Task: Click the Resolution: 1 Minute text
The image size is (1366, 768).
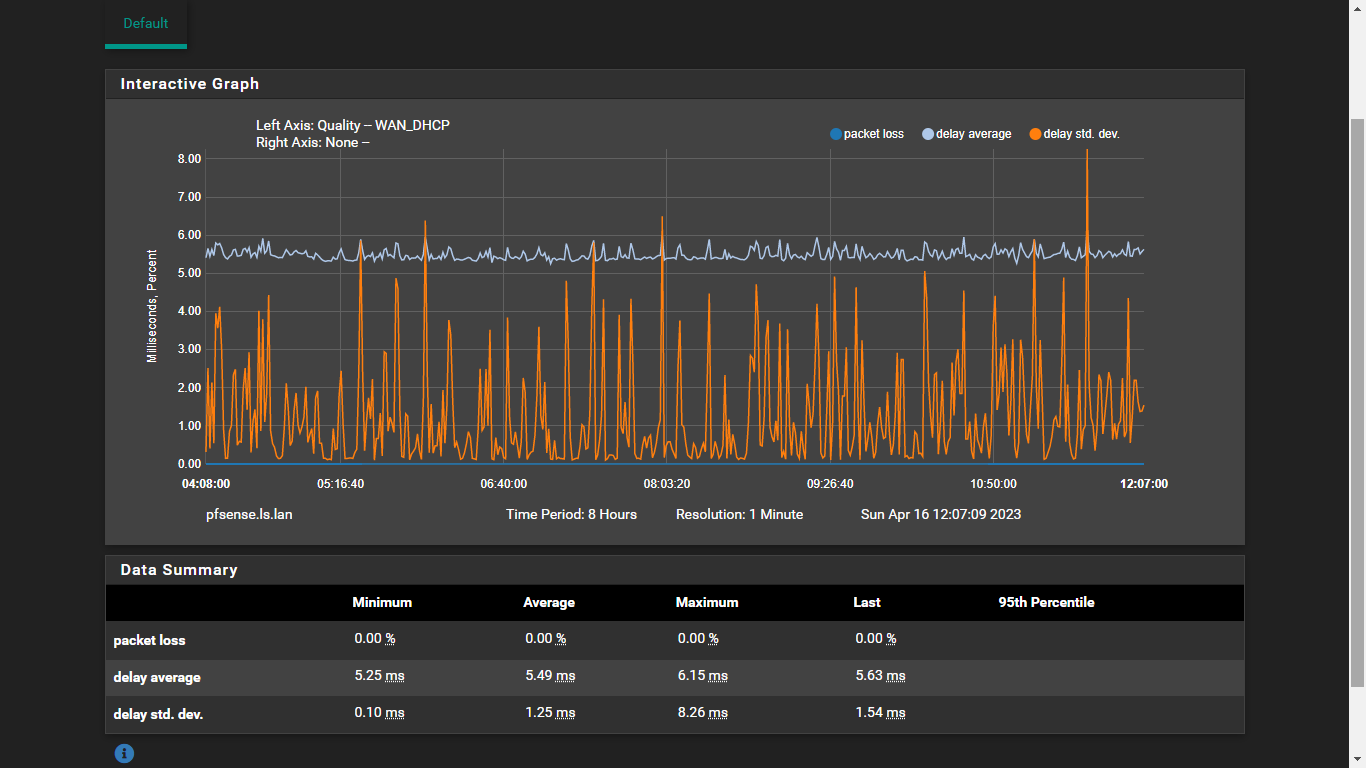Action: (x=739, y=514)
